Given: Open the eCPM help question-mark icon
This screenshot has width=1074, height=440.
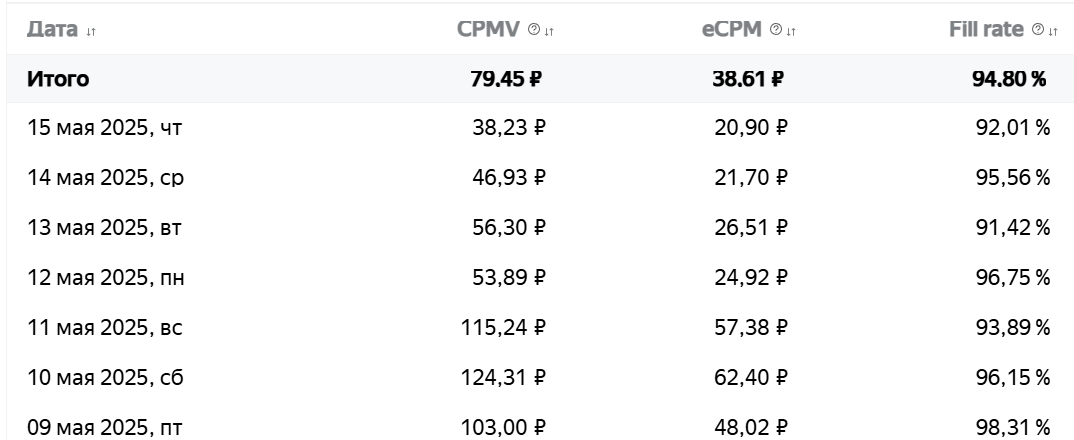Looking at the screenshot, I should tap(776, 29).
